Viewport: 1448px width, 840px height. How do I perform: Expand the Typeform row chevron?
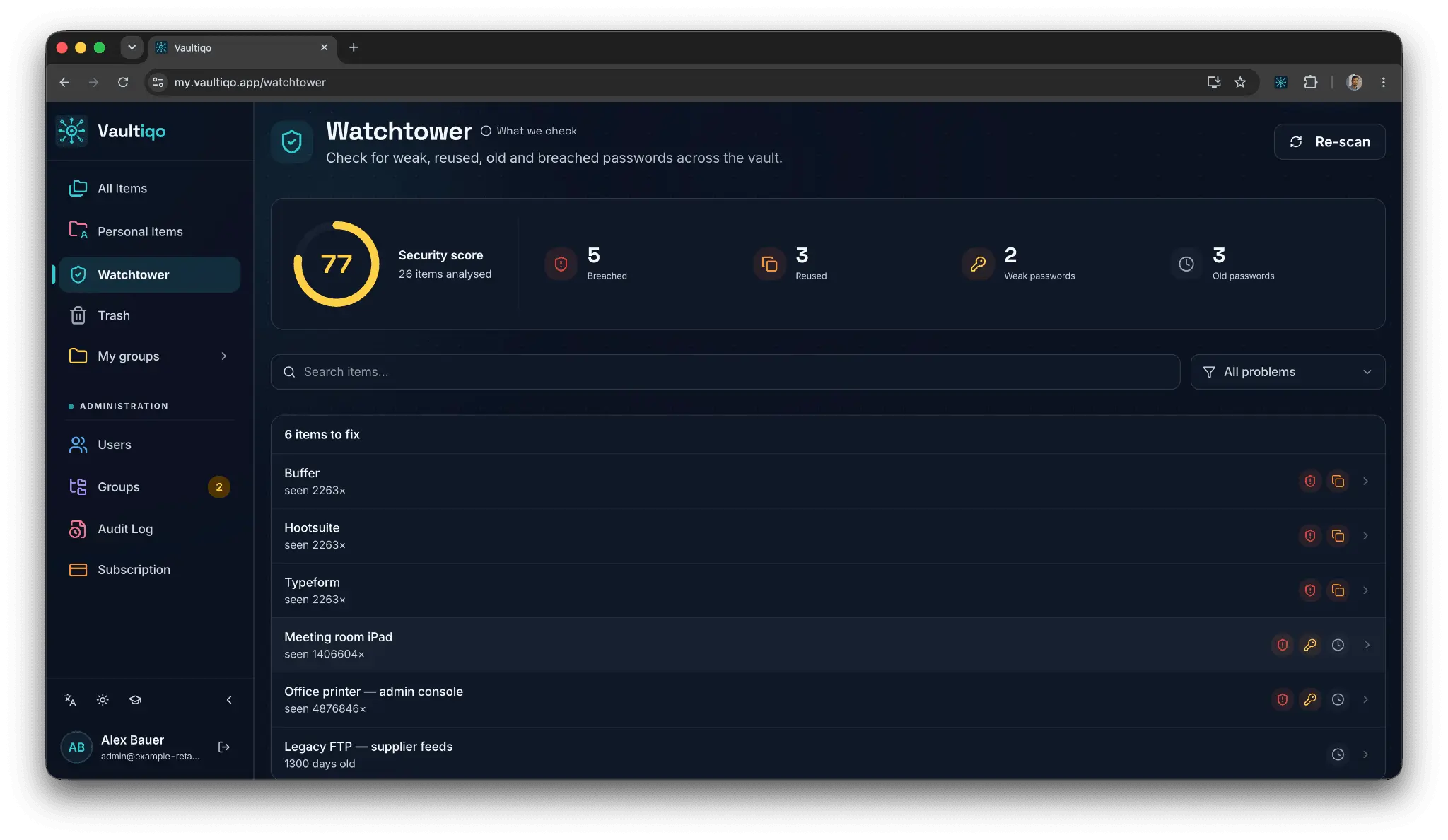[x=1365, y=590]
